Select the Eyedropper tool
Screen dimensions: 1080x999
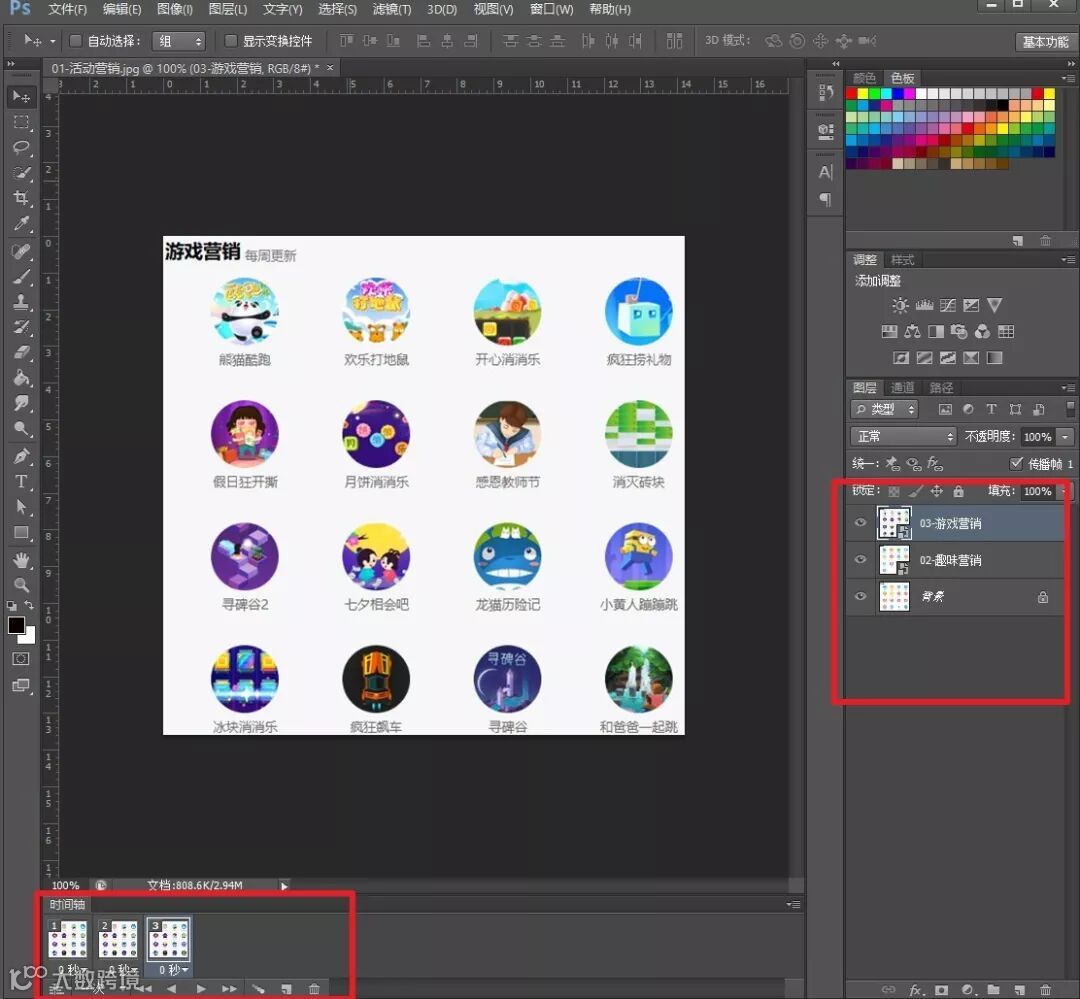coord(21,224)
